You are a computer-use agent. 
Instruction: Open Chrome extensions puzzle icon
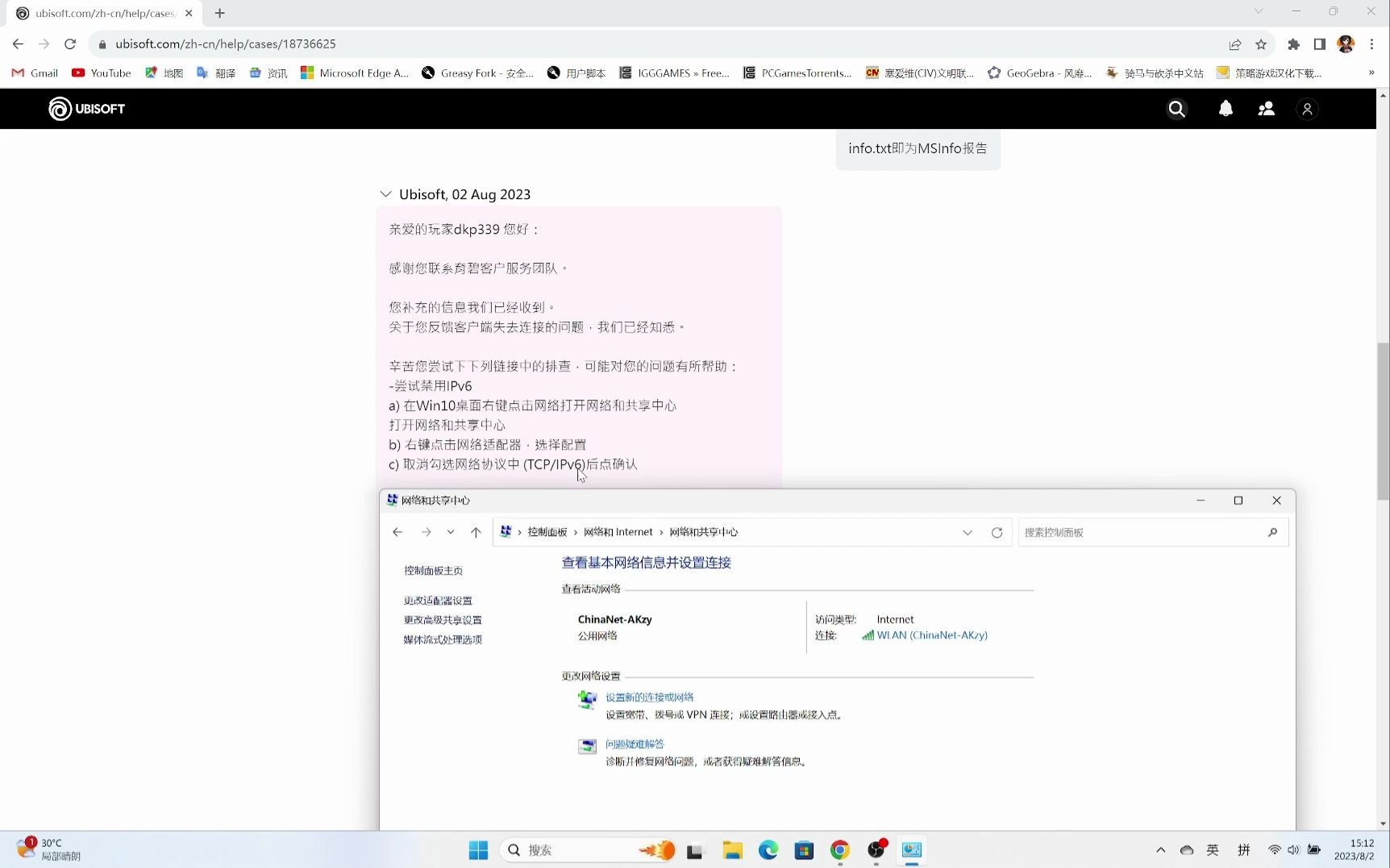click(1294, 44)
